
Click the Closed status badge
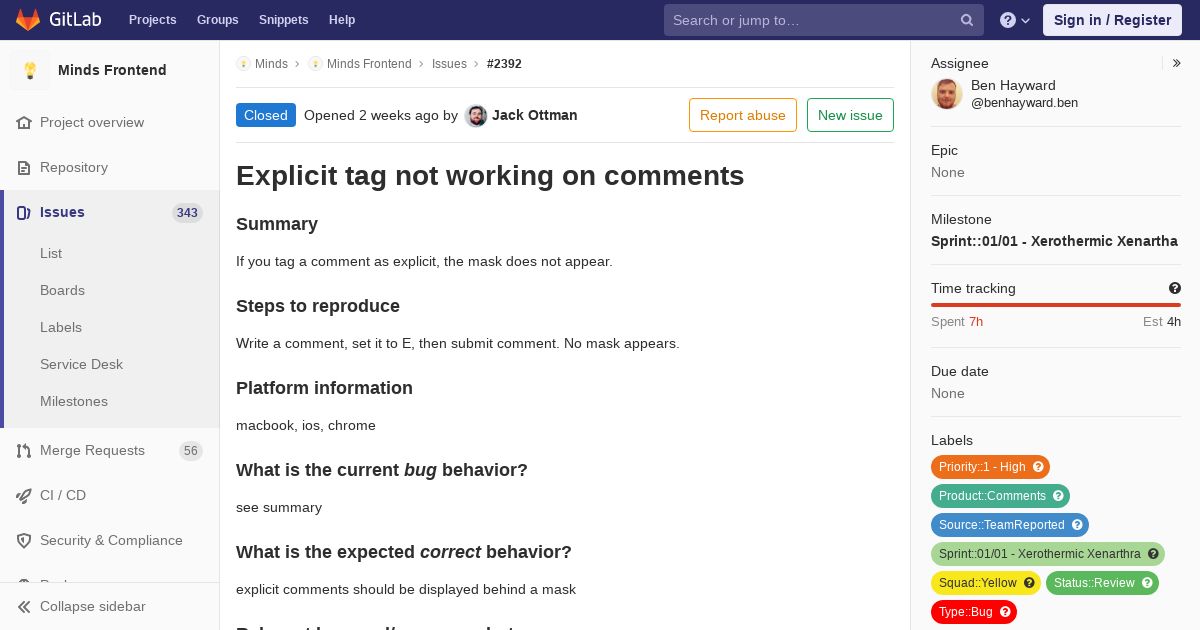(x=266, y=115)
